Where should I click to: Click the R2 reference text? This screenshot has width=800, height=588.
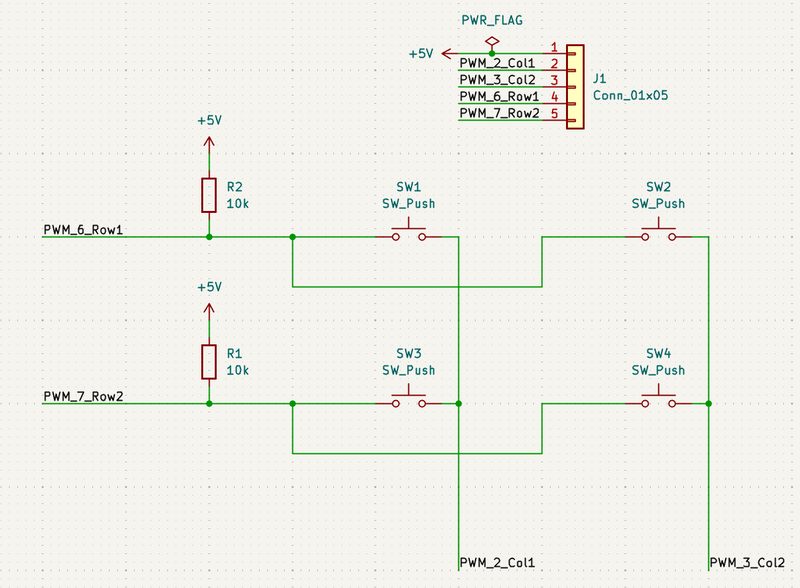pos(235,187)
